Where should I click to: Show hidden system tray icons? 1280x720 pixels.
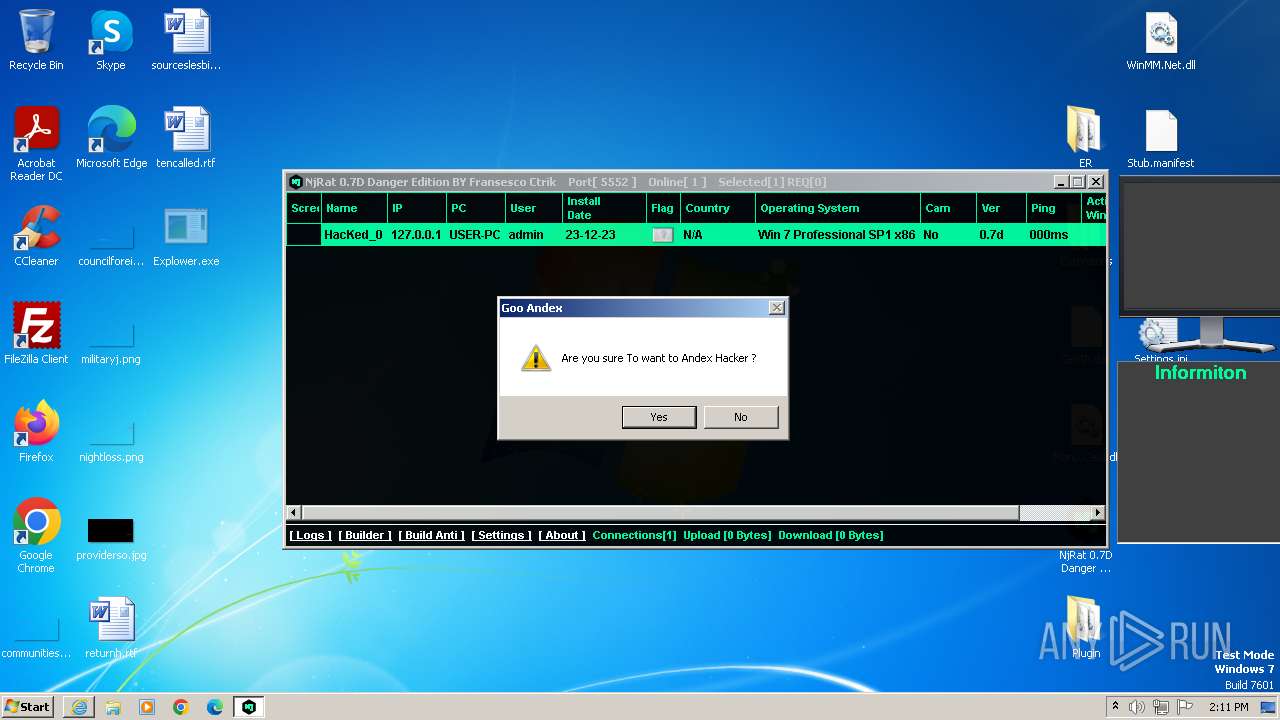1115,706
